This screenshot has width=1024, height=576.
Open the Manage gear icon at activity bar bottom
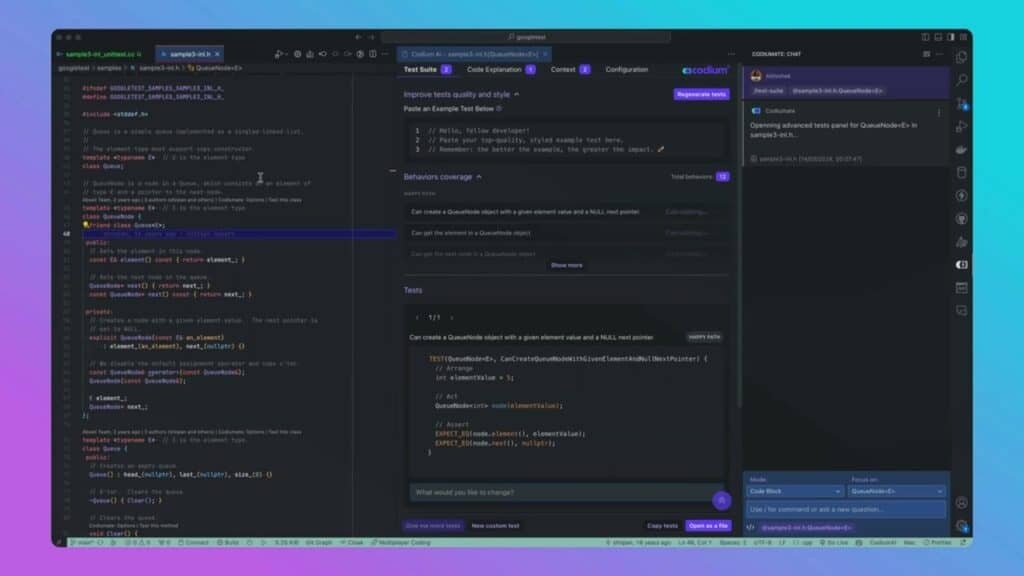[961, 526]
